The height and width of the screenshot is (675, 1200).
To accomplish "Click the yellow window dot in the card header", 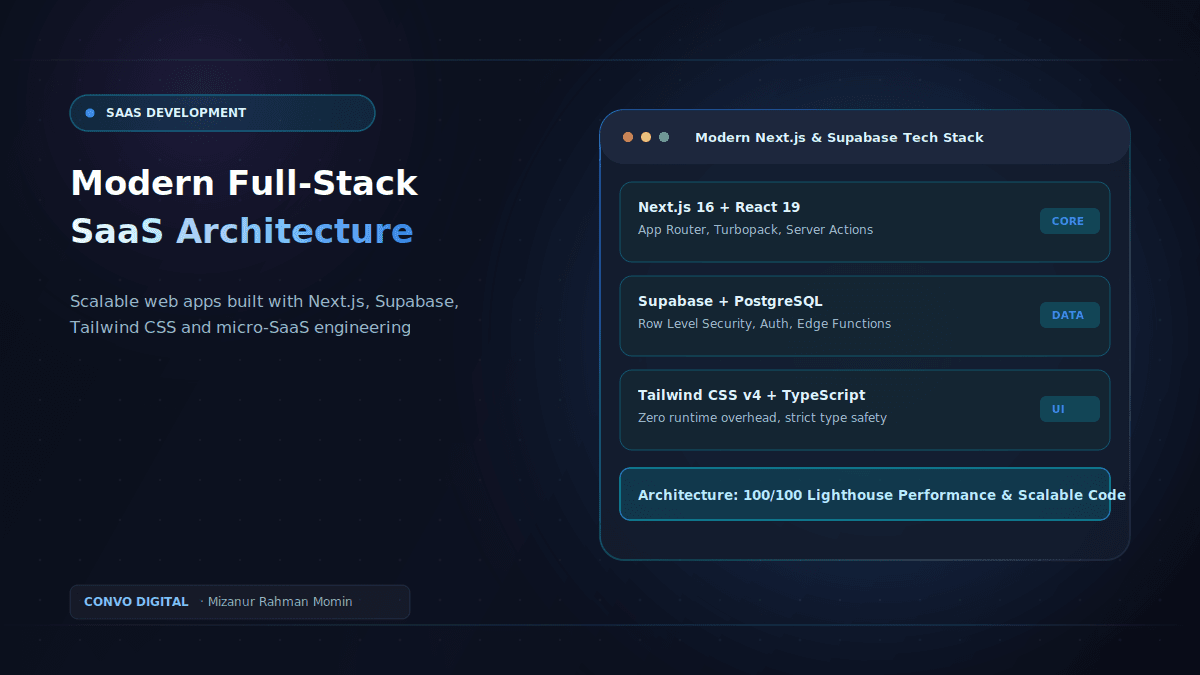I will pyautogui.click(x=646, y=137).
